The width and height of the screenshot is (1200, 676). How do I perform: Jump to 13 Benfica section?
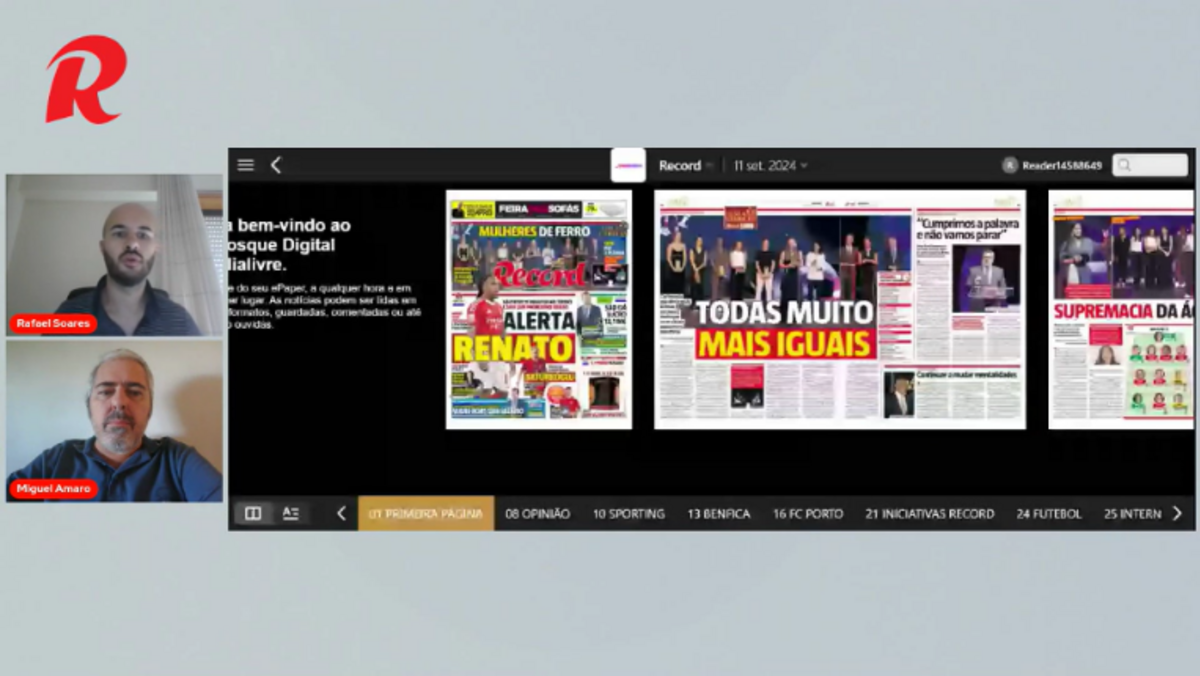(718, 513)
